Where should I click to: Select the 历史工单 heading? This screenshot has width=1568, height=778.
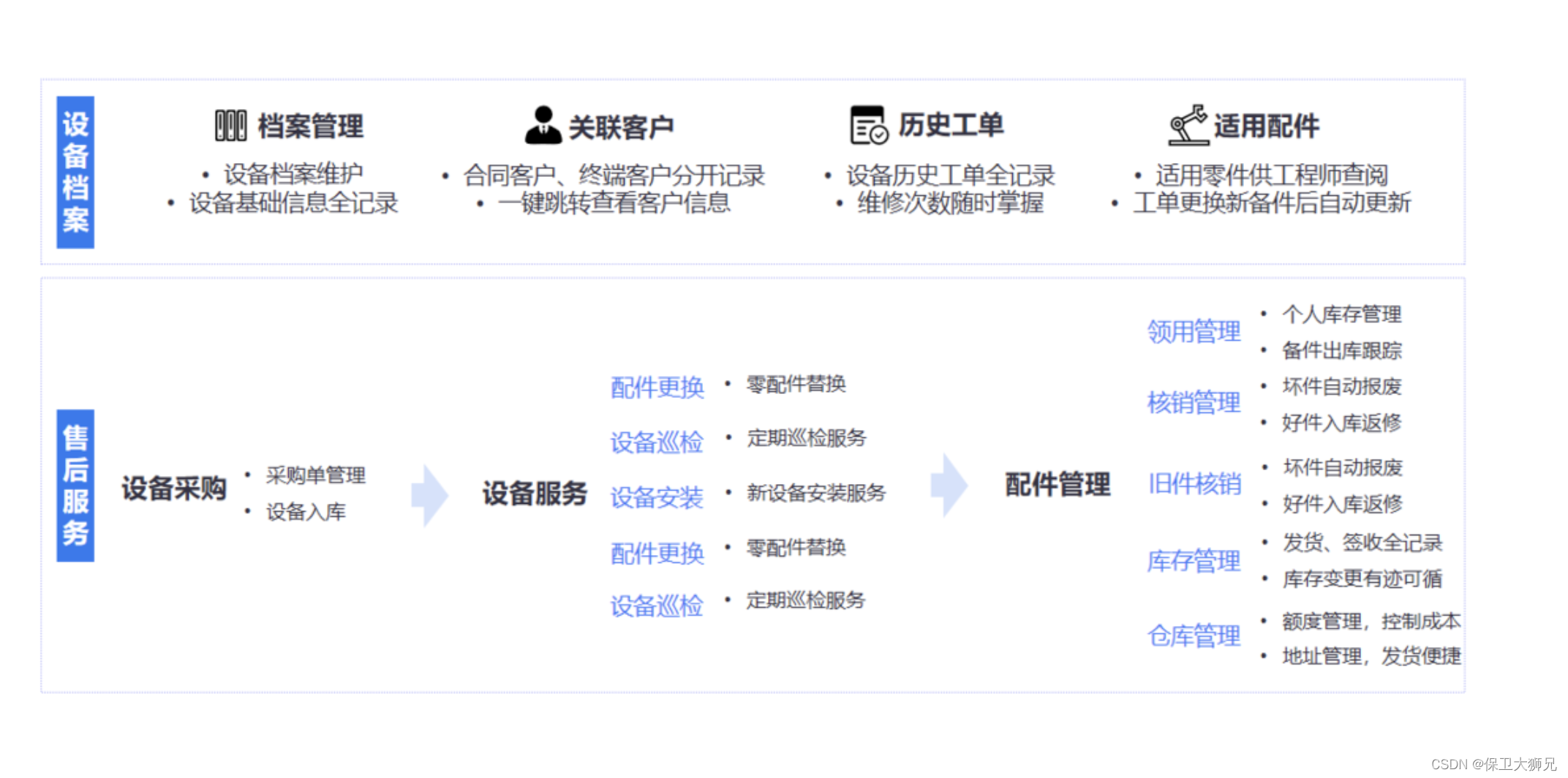point(951,125)
